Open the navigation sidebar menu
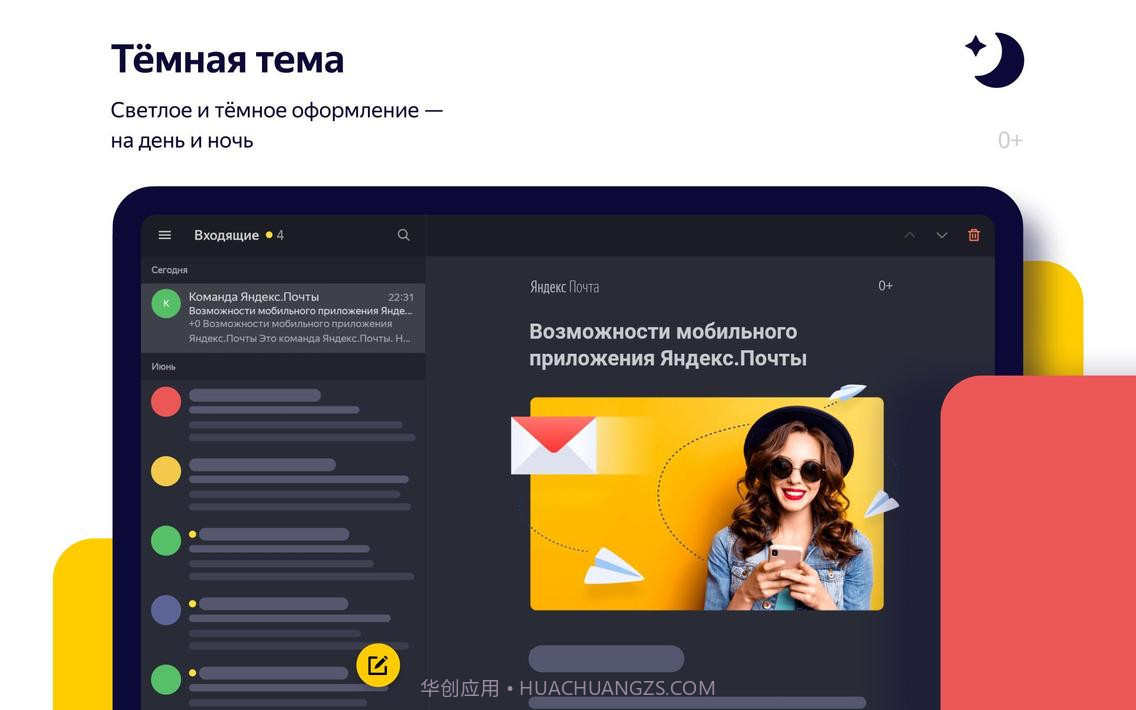This screenshot has height=710, width=1136. (164, 234)
